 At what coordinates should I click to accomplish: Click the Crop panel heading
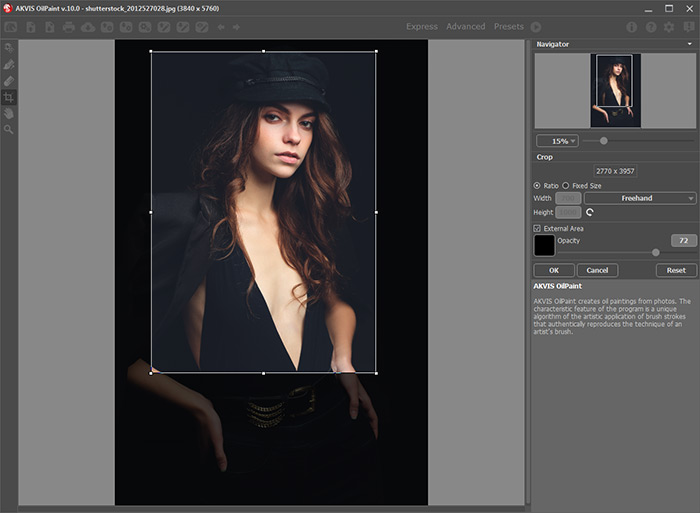click(544, 157)
